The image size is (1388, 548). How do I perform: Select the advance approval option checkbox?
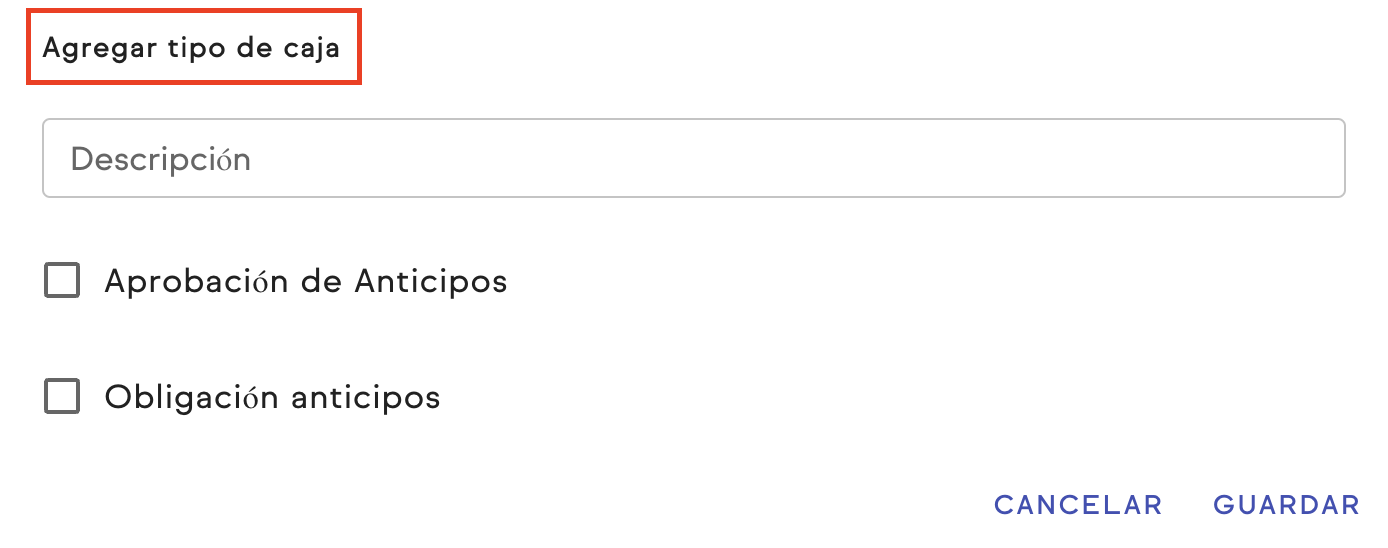(62, 281)
